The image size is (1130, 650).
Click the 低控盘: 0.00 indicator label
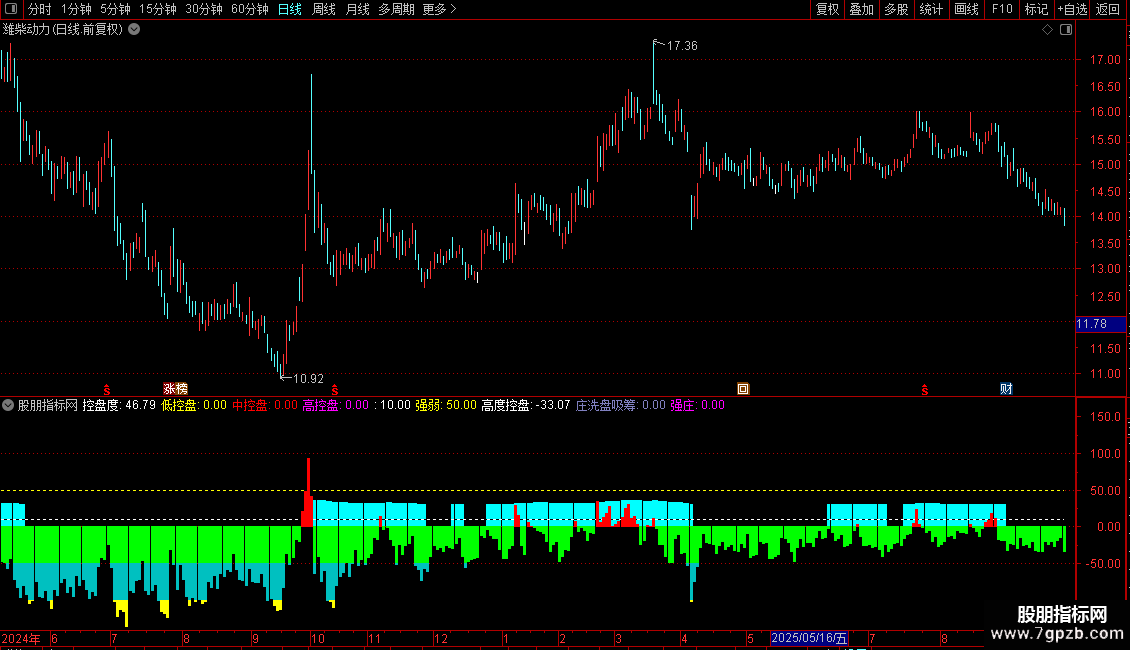point(194,405)
